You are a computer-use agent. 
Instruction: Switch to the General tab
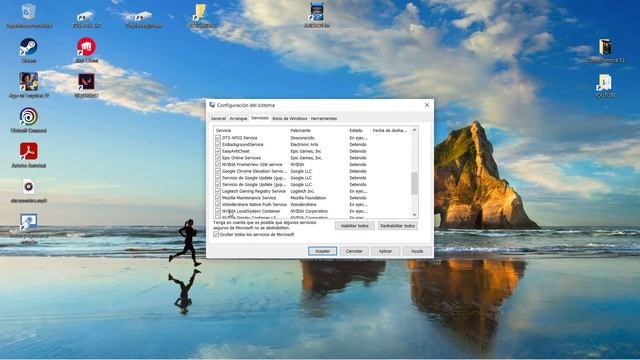click(x=218, y=118)
